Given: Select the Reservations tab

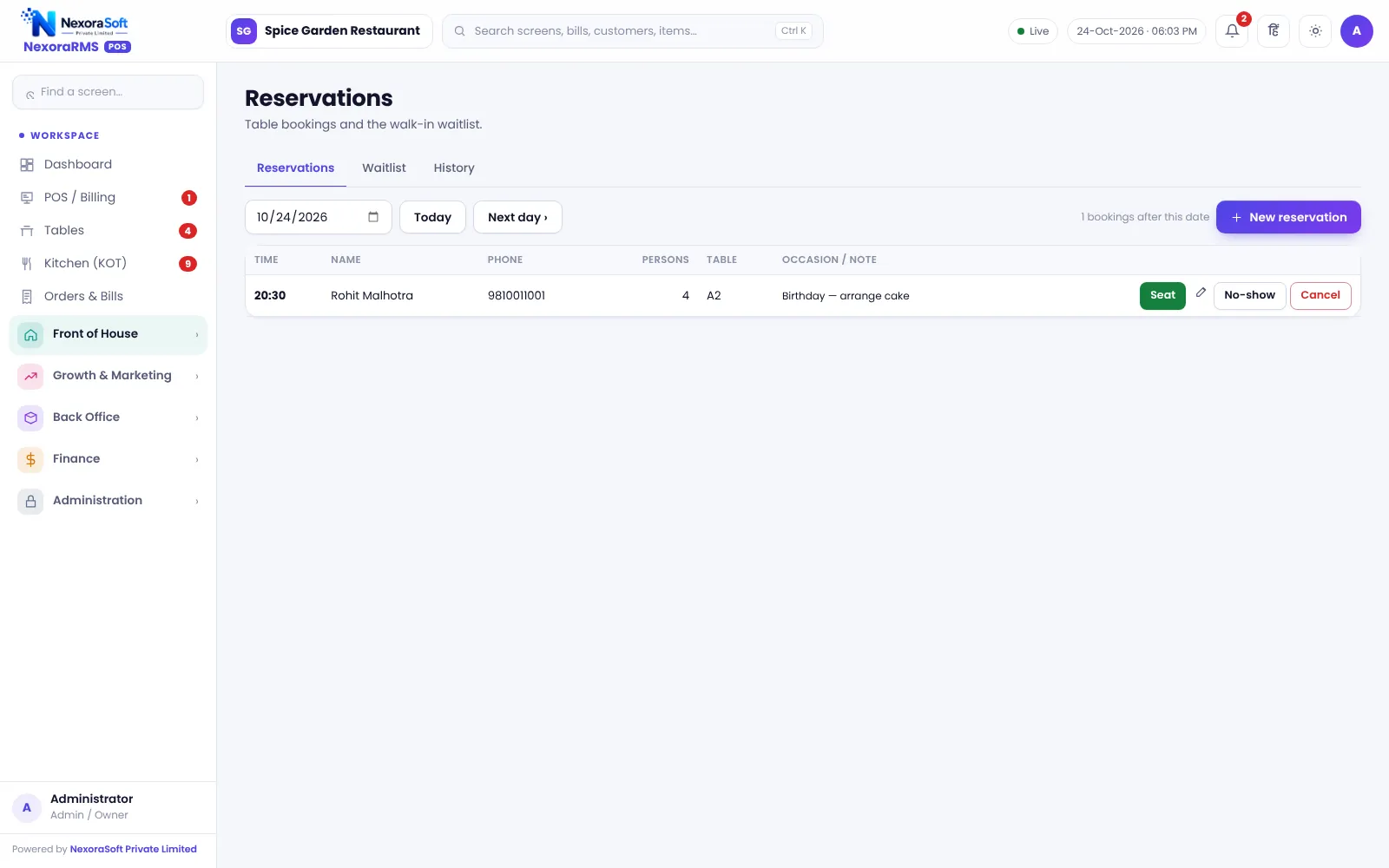Looking at the screenshot, I should [x=295, y=168].
